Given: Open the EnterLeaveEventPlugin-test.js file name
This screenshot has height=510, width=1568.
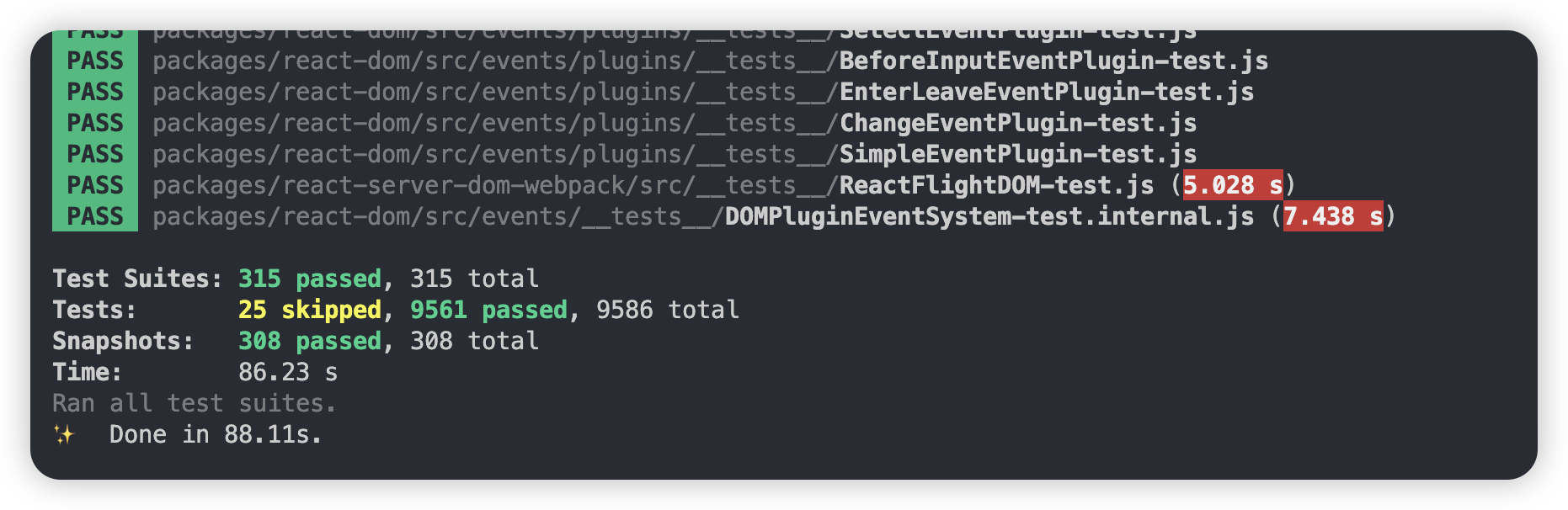Looking at the screenshot, I should pyautogui.click(x=1046, y=93).
